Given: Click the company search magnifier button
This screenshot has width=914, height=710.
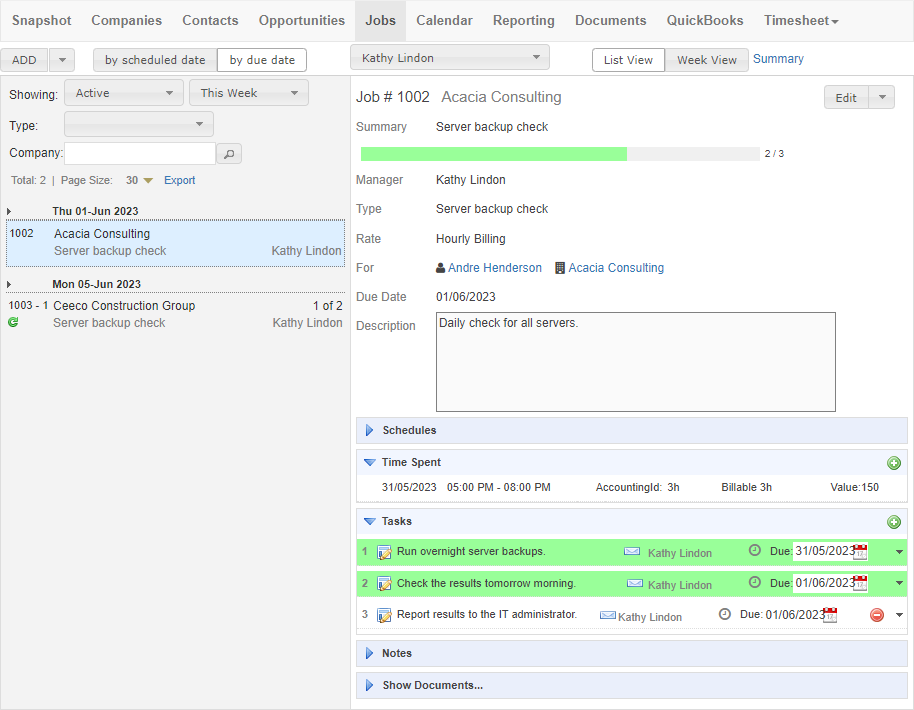Looking at the screenshot, I should point(229,154).
